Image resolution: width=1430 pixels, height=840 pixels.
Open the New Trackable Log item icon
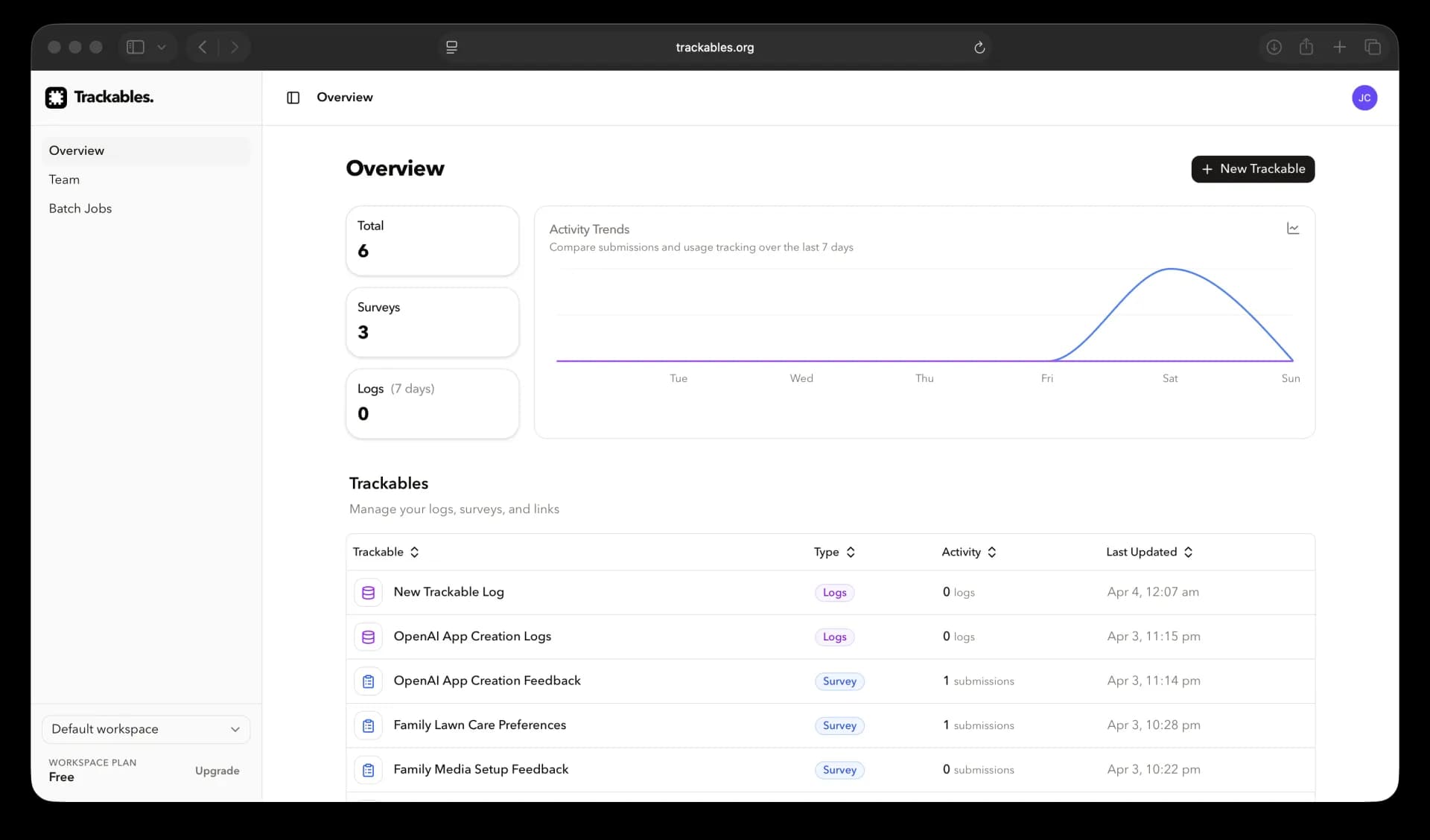[368, 592]
